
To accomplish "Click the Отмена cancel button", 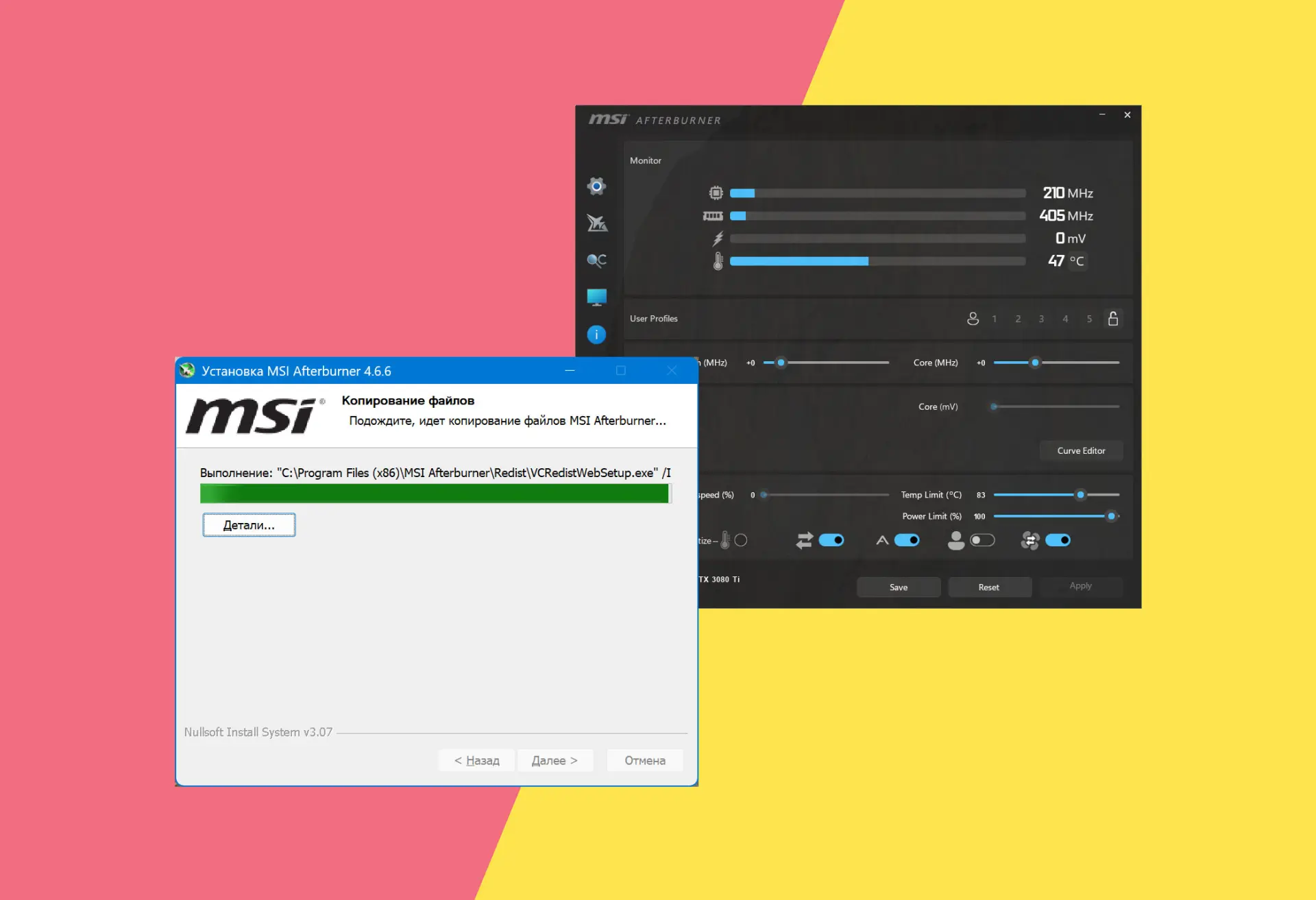I will [644, 761].
